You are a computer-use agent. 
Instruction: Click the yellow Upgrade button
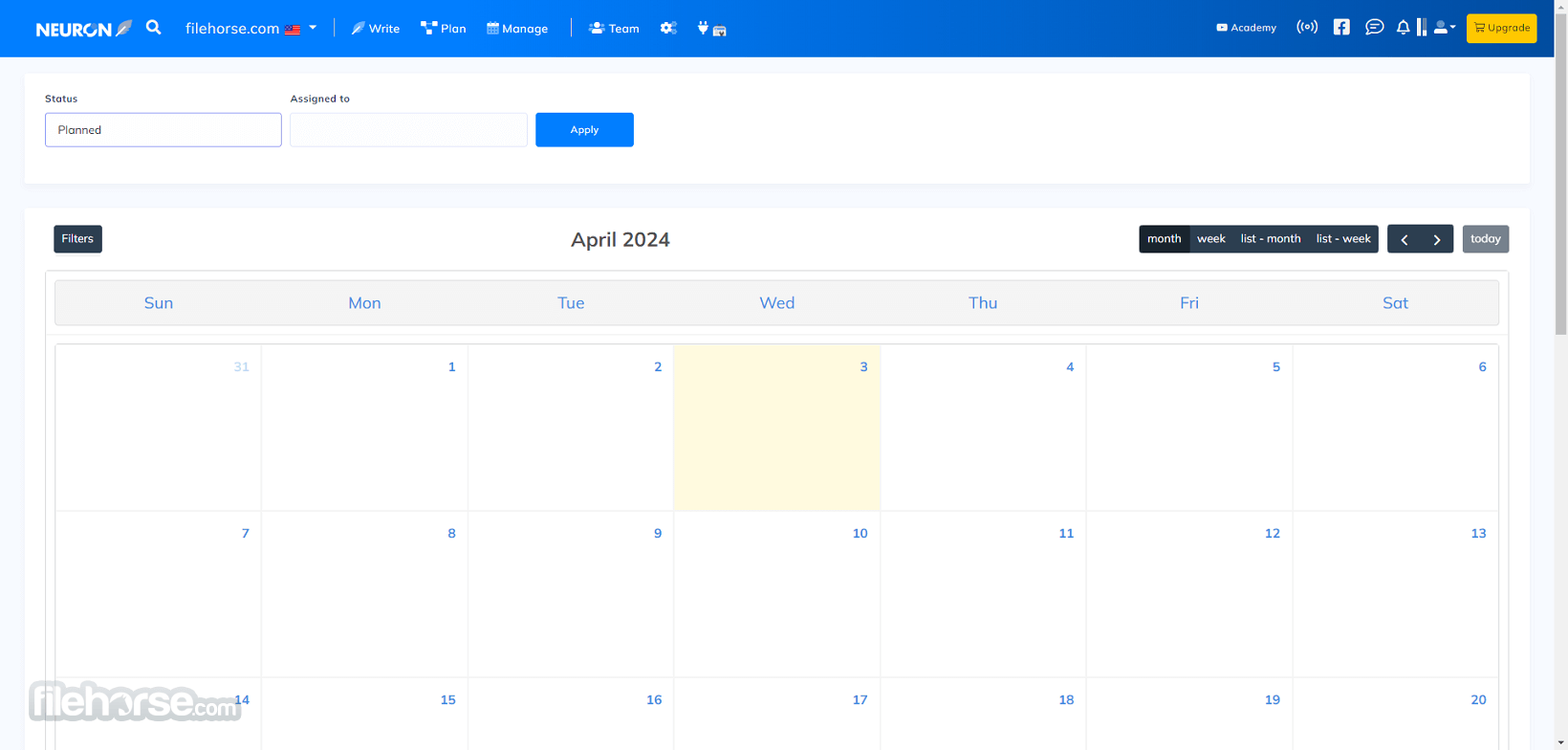coord(1501,28)
